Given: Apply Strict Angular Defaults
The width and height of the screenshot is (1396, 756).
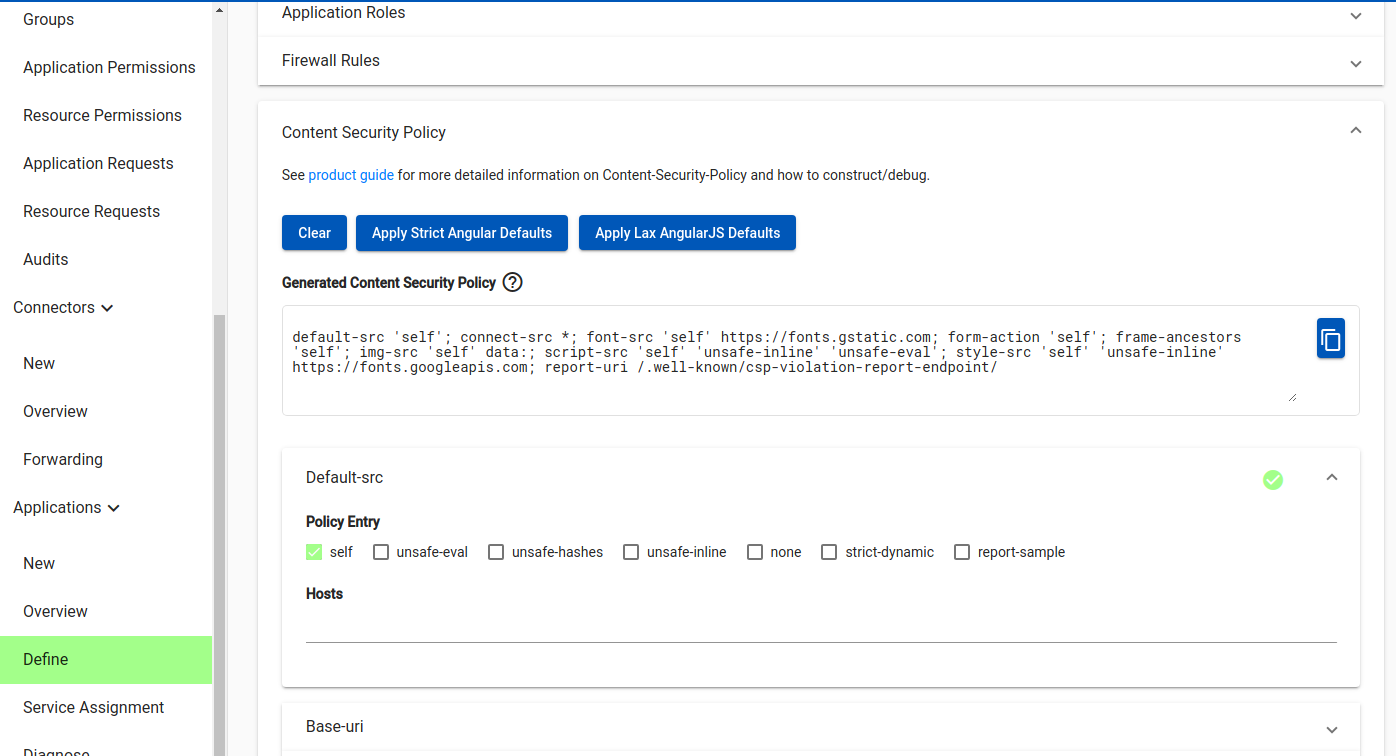Looking at the screenshot, I should pyautogui.click(x=462, y=233).
